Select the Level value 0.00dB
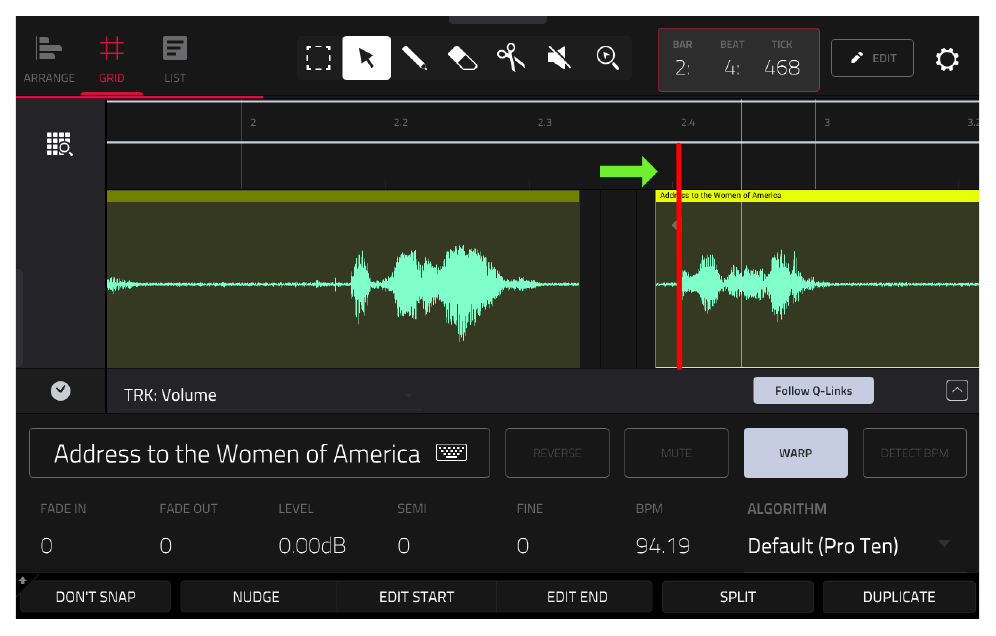Viewport: 996px width, 636px height. [312, 546]
